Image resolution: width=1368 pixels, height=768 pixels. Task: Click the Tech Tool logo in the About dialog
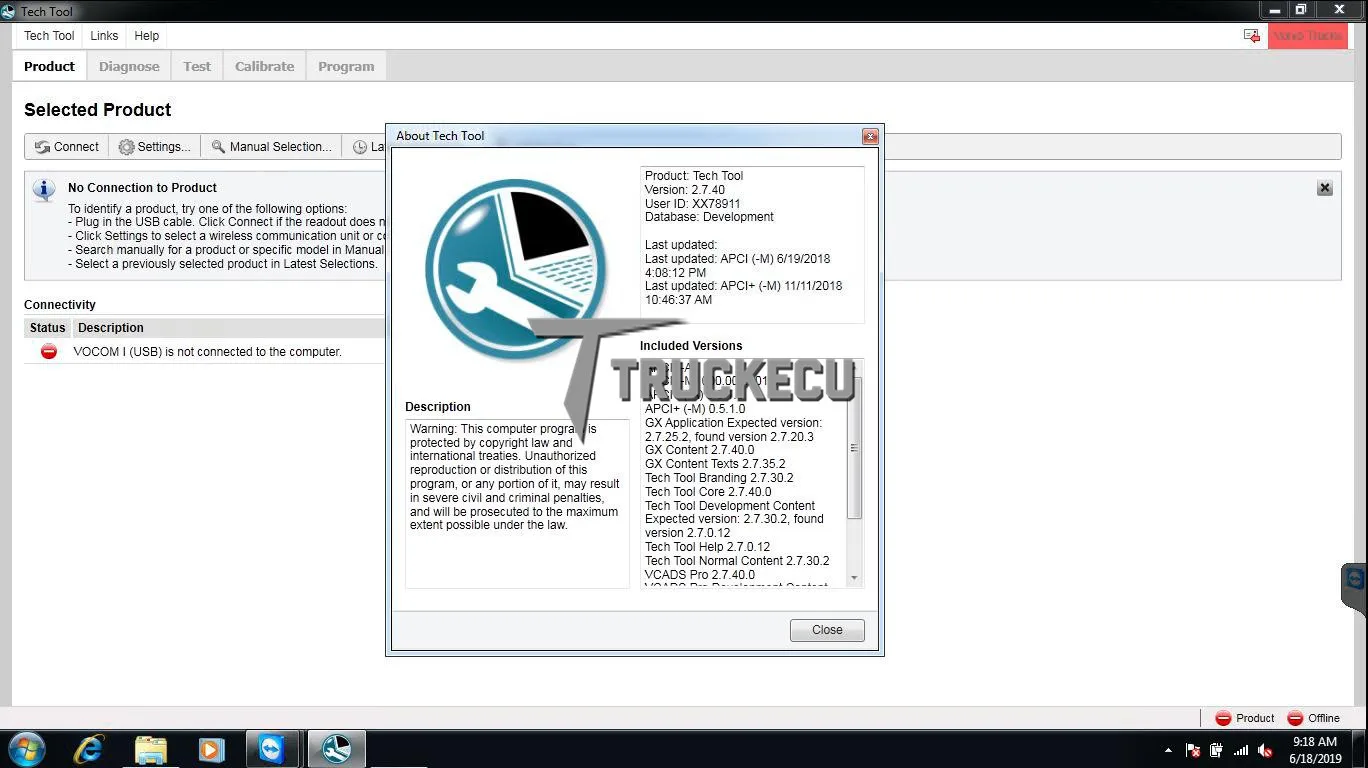click(515, 270)
